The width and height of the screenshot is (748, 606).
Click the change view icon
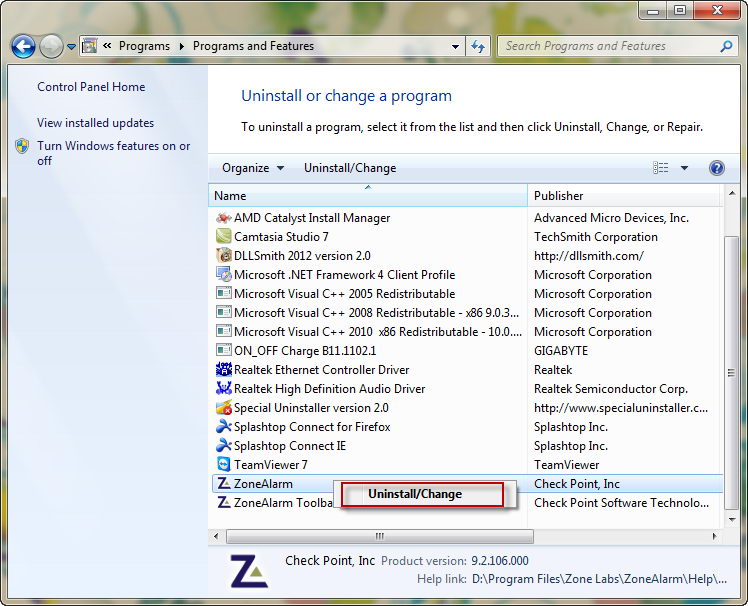click(x=661, y=168)
